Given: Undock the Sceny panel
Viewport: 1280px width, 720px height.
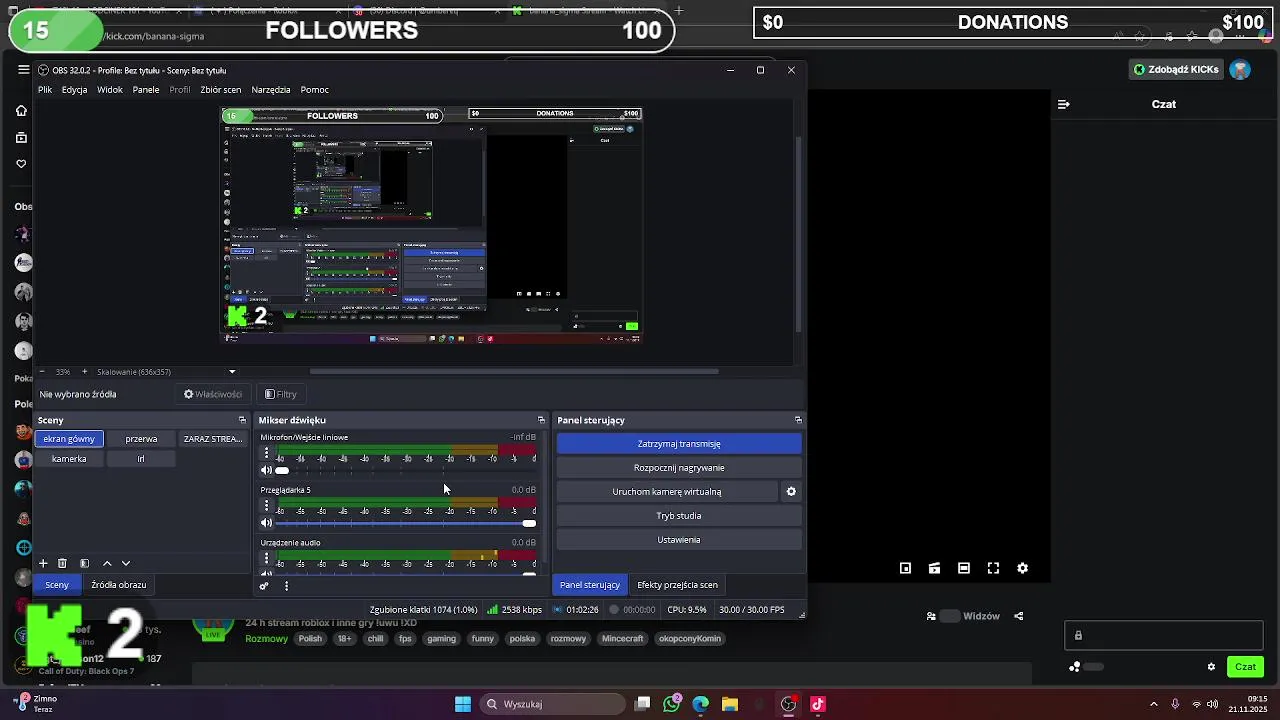Looking at the screenshot, I should (242, 420).
